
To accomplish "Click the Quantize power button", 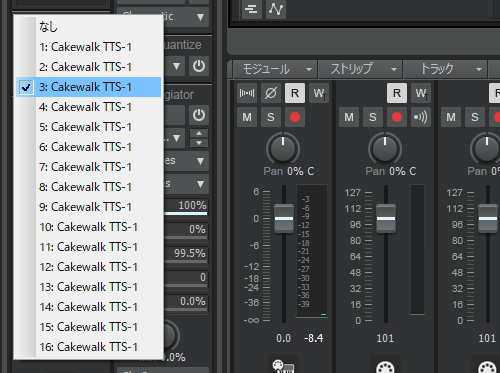I will 199,66.
